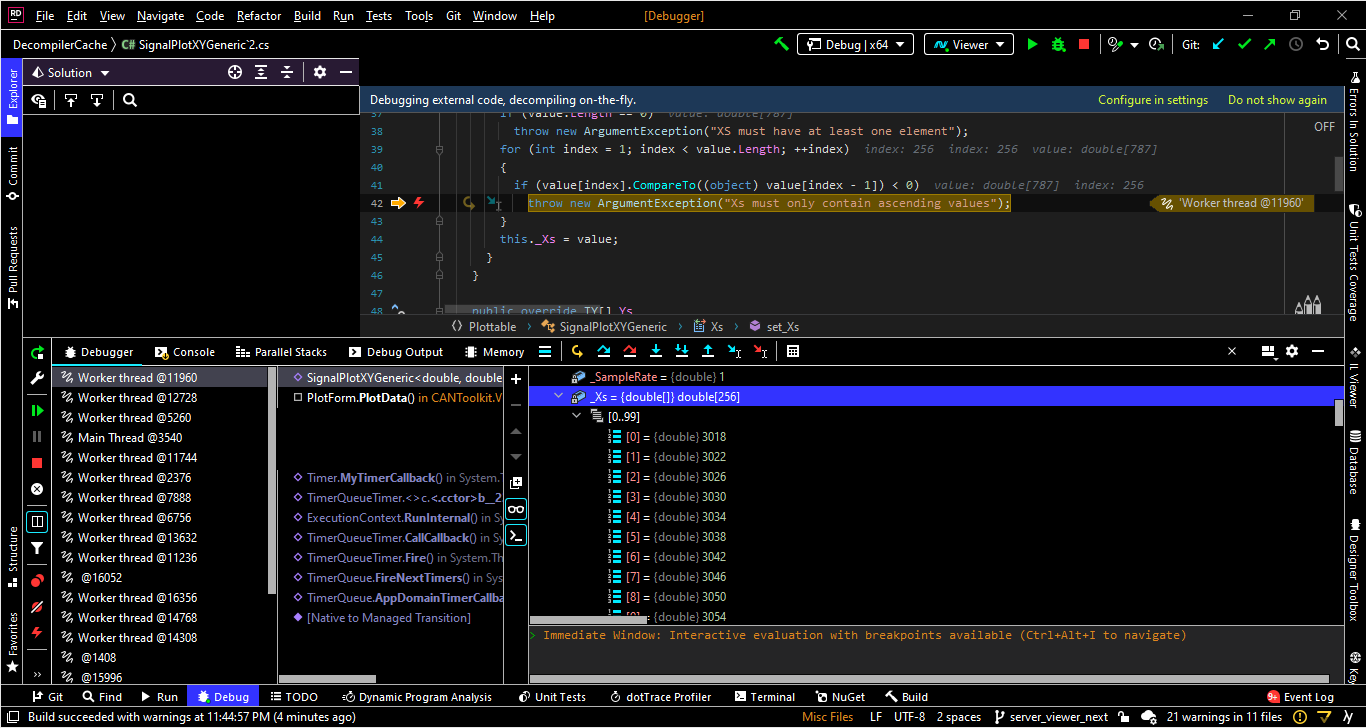Click the Step Out debugger icon
Image resolution: width=1366 pixels, height=728 pixels.
tap(708, 351)
